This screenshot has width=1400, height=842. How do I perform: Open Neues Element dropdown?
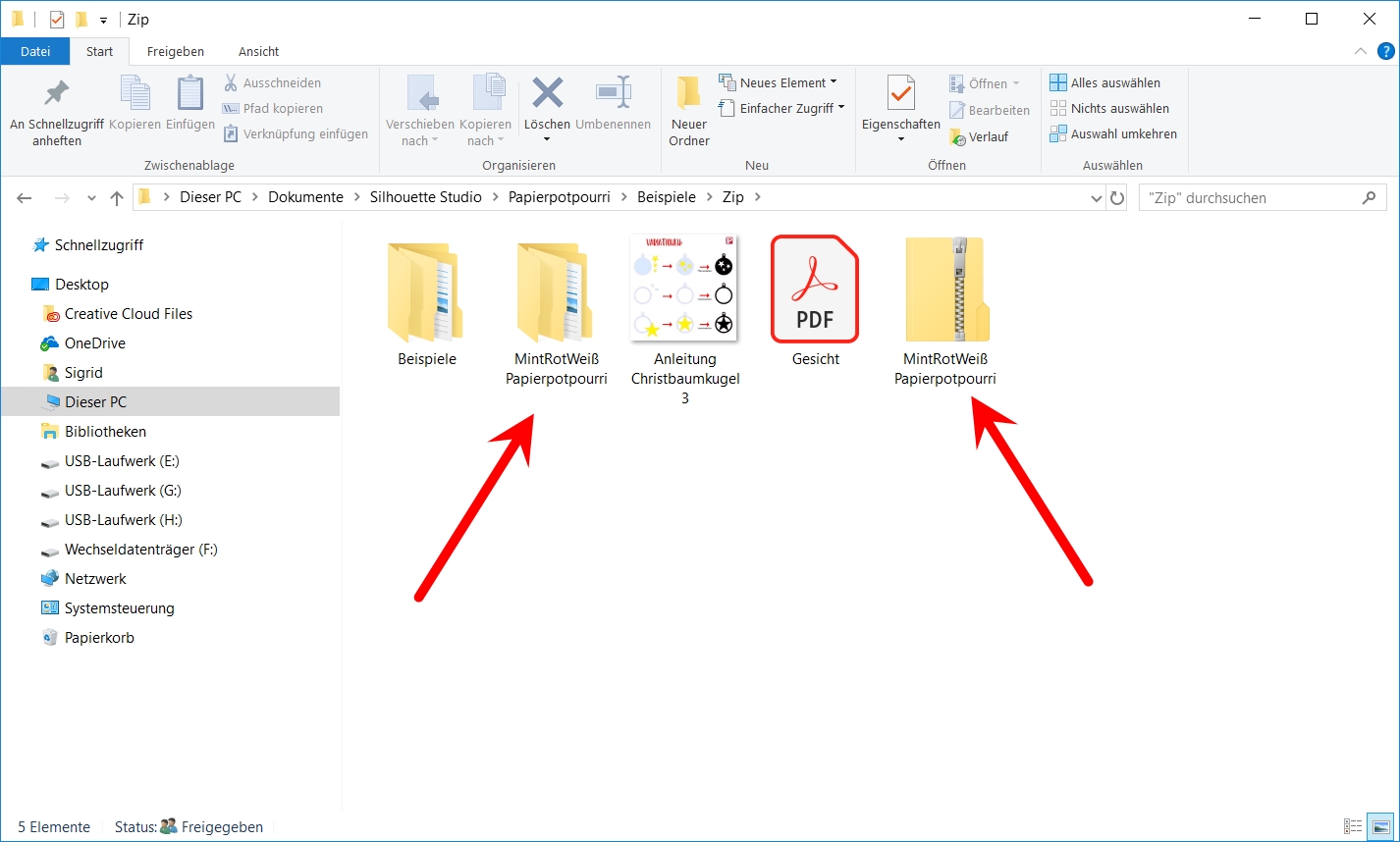[779, 83]
